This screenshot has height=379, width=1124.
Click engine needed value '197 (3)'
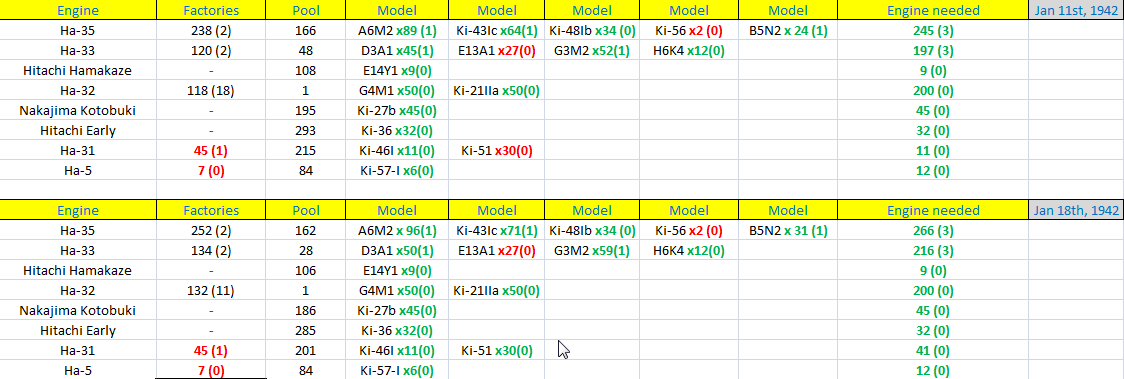(x=933, y=51)
